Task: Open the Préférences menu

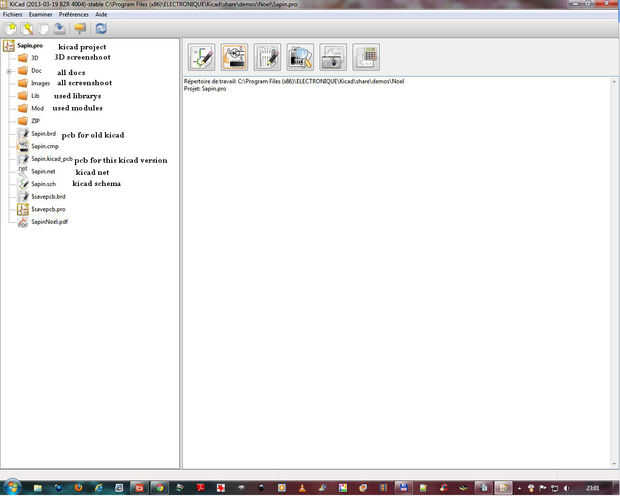Action: coord(74,14)
